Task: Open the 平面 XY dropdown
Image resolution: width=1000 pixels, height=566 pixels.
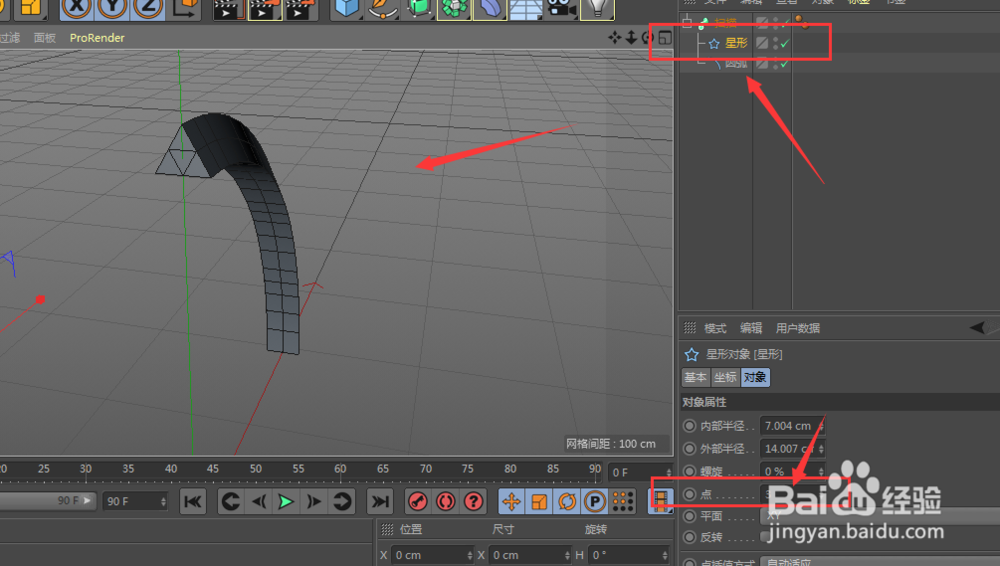Action: 880,516
